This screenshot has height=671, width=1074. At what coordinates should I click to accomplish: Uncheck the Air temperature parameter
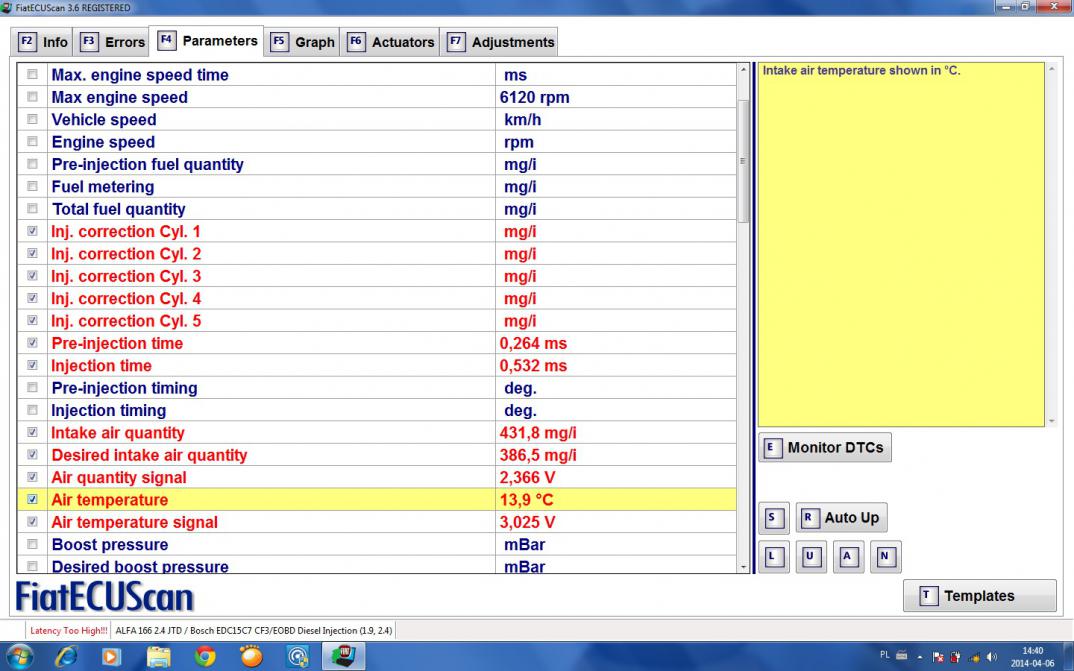[33, 500]
